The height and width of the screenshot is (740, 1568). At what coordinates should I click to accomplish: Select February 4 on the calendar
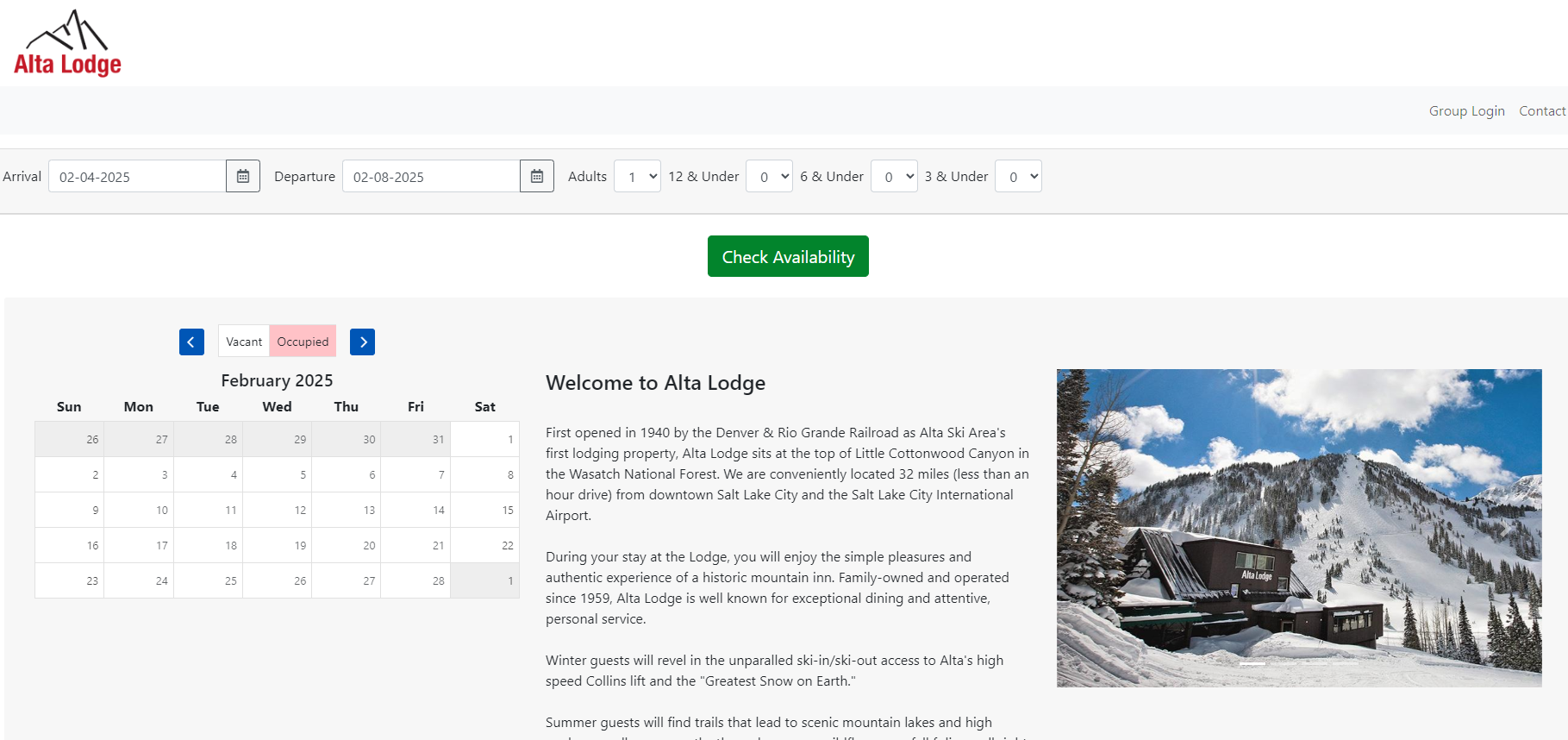209,475
